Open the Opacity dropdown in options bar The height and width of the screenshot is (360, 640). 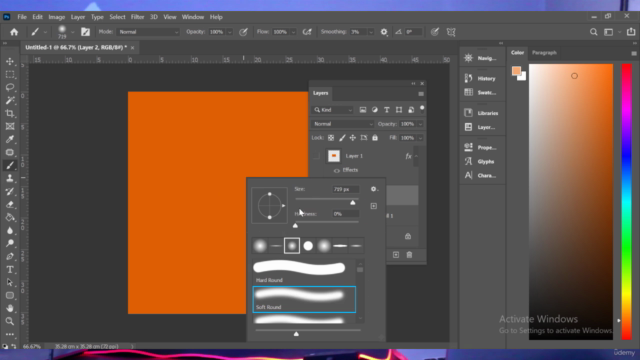(x=230, y=32)
